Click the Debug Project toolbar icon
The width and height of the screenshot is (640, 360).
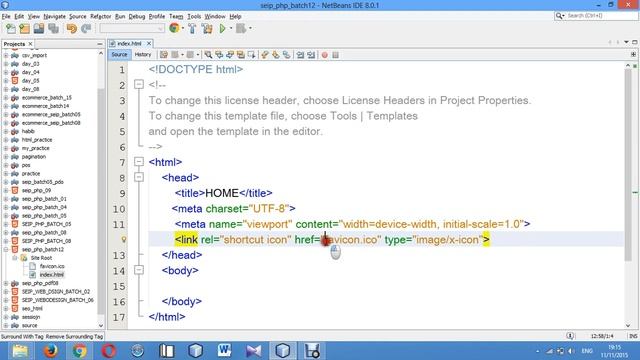pos(241,28)
